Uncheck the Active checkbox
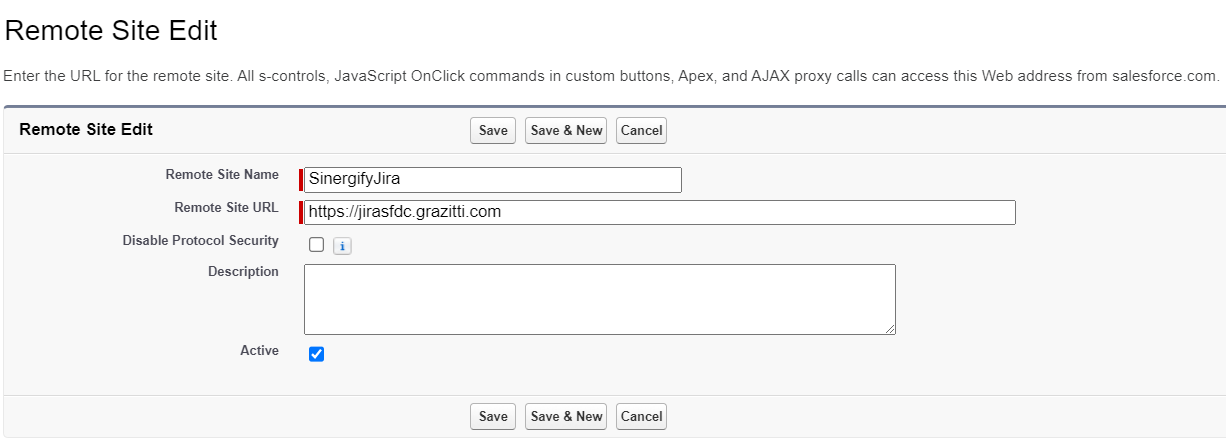The height and width of the screenshot is (439, 1226). pyautogui.click(x=317, y=354)
